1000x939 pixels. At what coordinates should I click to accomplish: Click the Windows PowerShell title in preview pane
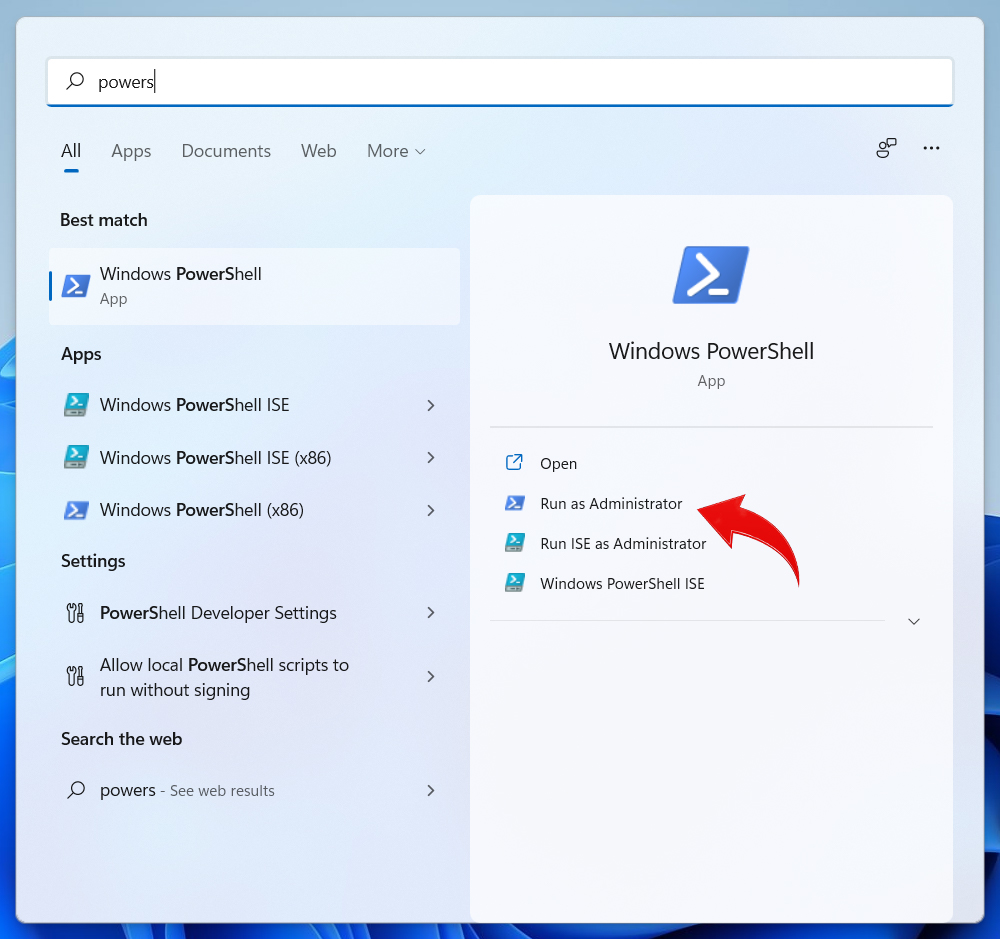pyautogui.click(x=711, y=351)
